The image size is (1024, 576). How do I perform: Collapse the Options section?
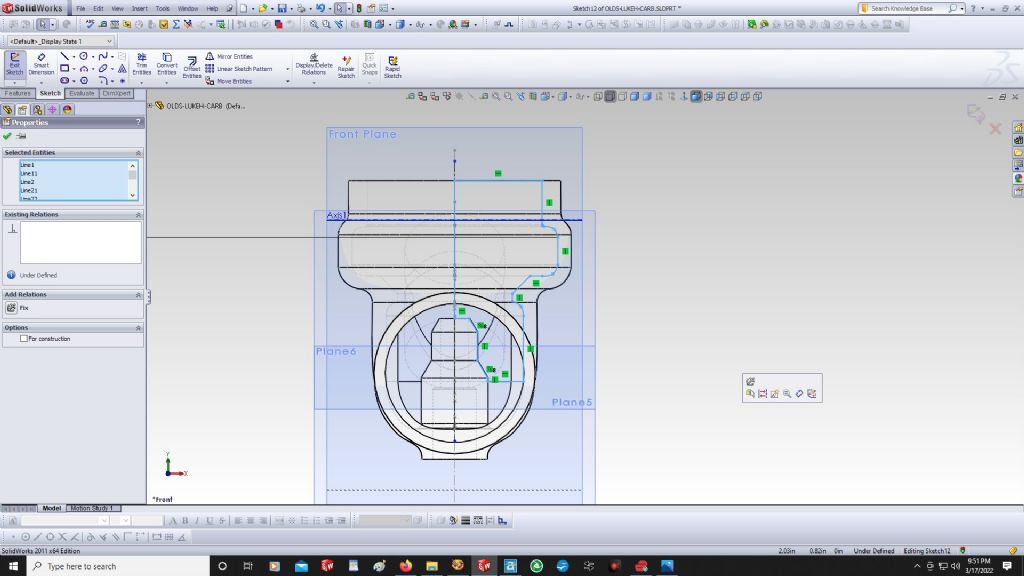(x=138, y=327)
